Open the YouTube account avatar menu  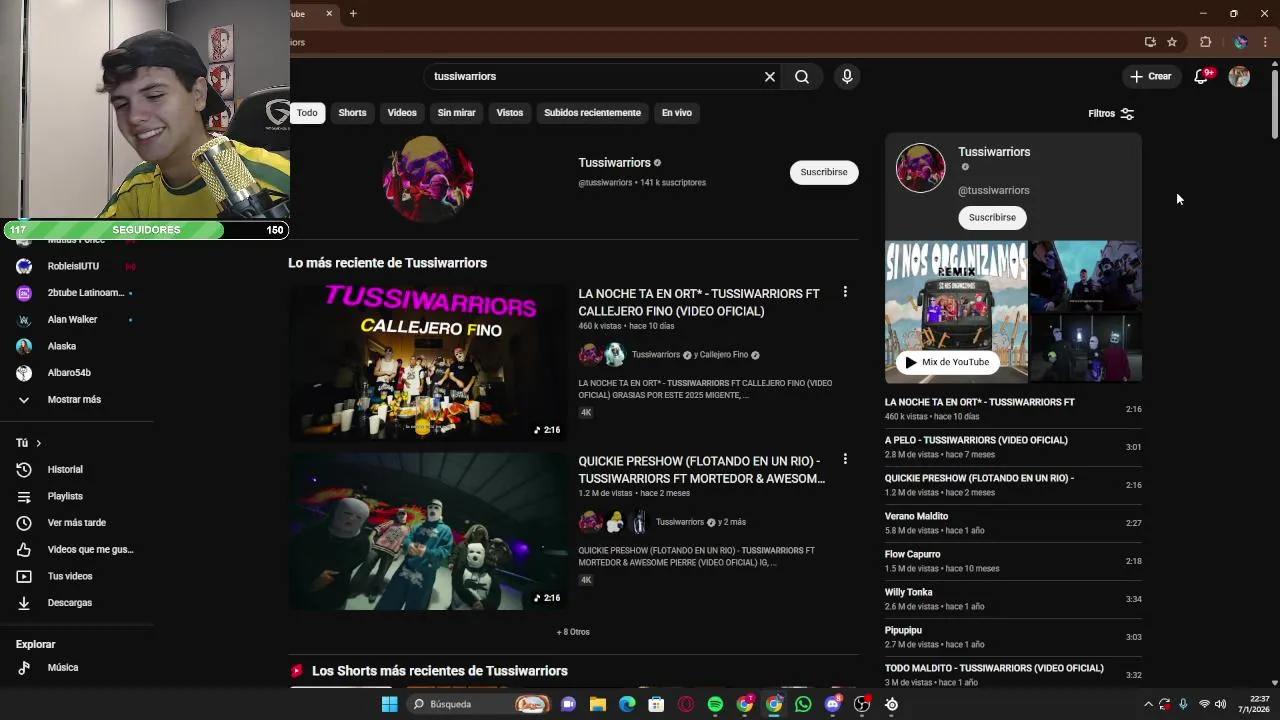click(x=1239, y=76)
